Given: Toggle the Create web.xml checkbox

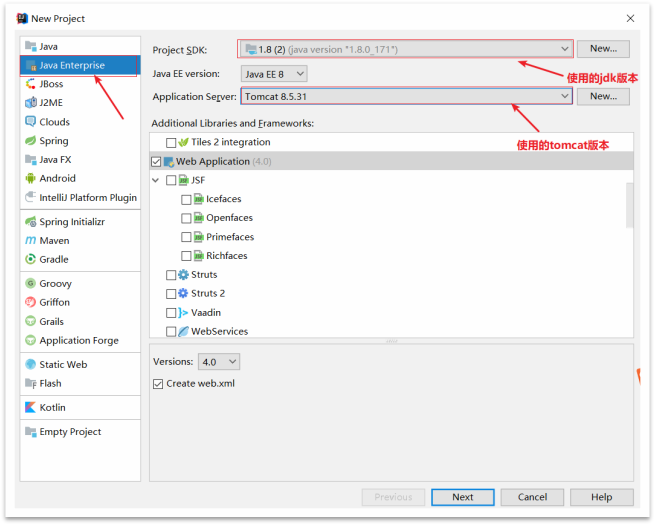Looking at the screenshot, I should point(158,384).
